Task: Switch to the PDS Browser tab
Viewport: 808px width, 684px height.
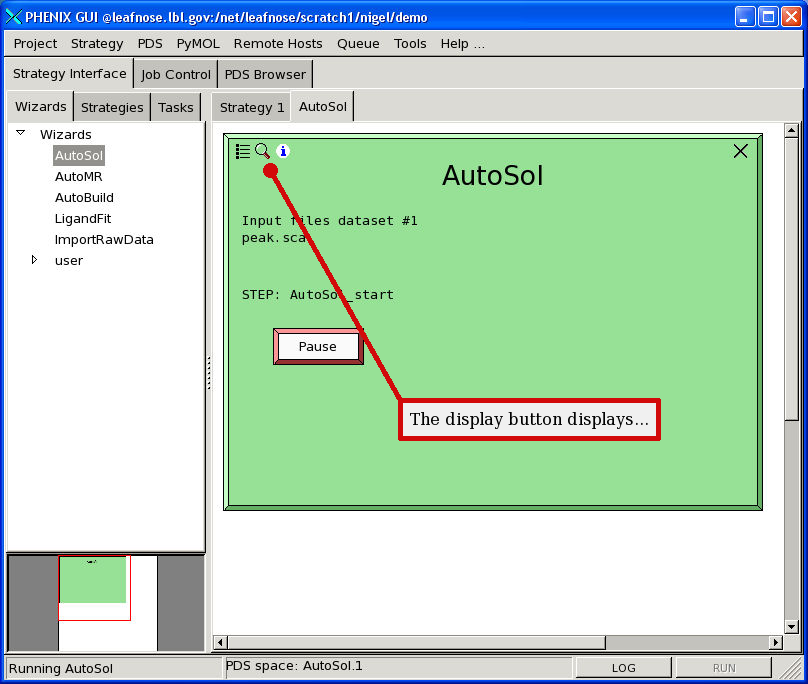Action: click(265, 74)
